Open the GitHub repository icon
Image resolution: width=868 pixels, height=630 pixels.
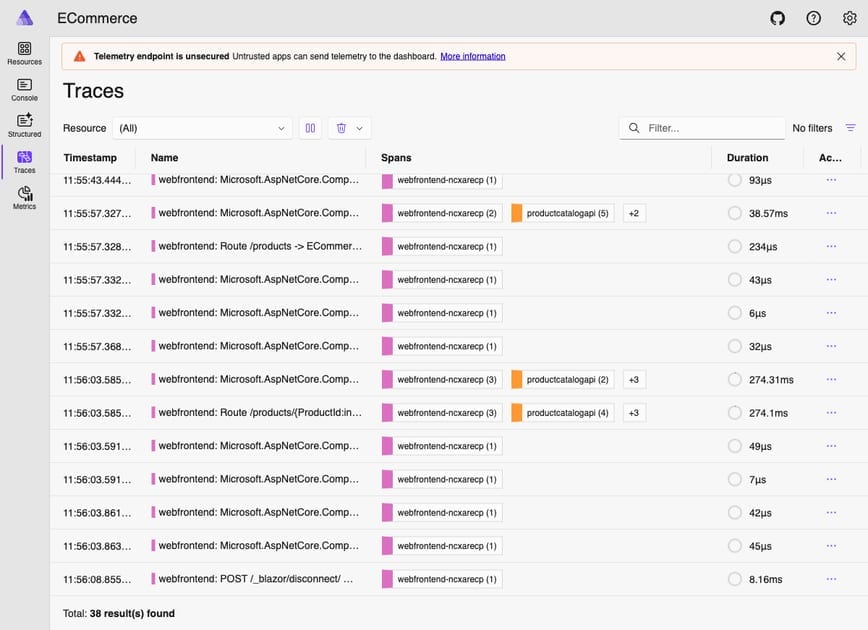pyautogui.click(x=777, y=18)
